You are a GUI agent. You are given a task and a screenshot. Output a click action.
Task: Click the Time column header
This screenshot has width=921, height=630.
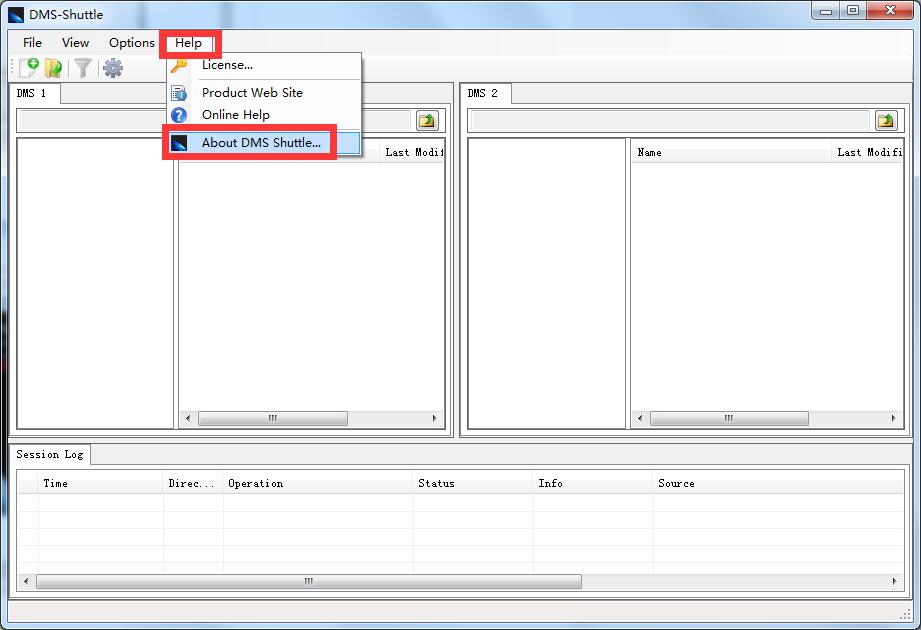100,484
